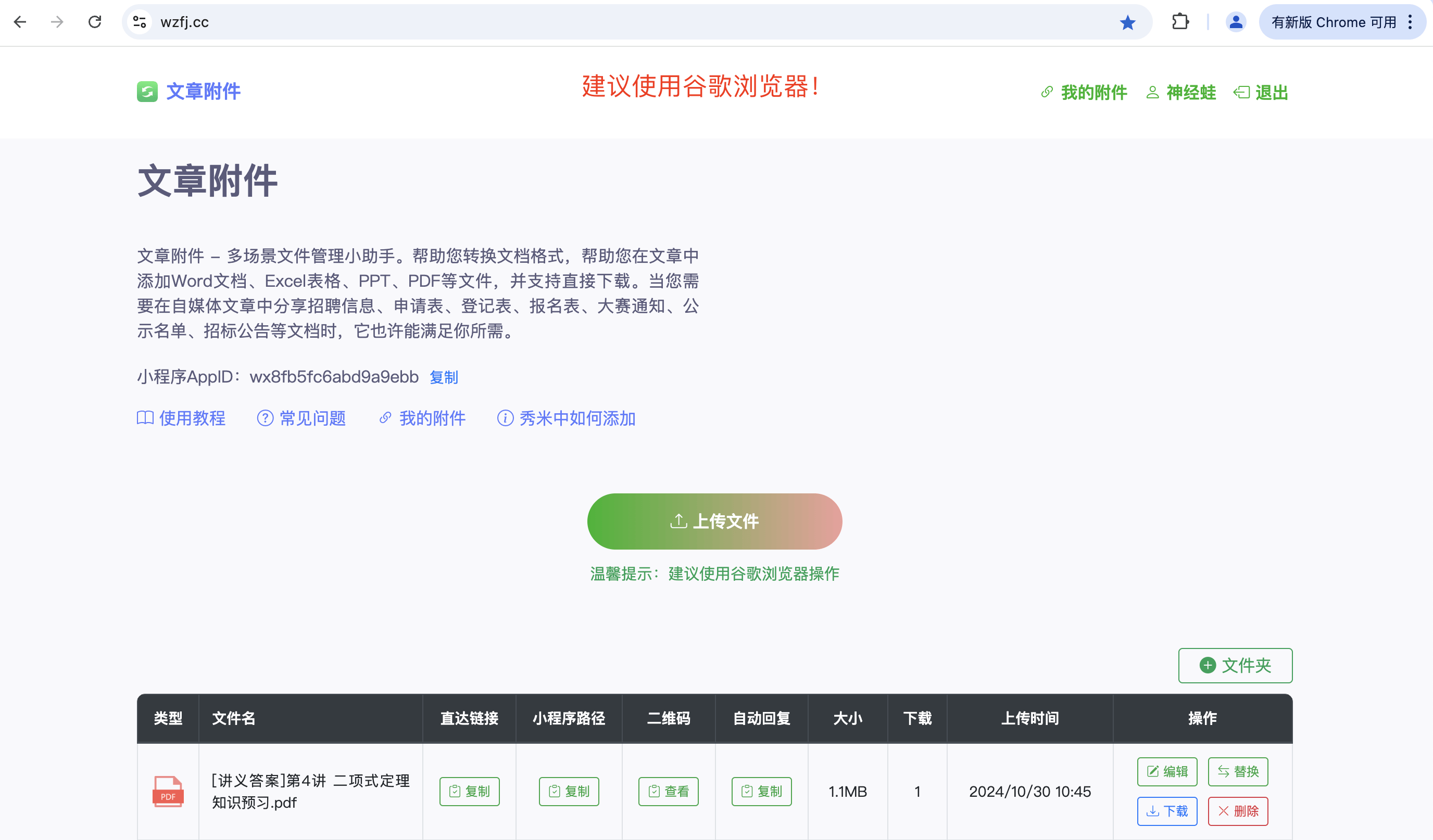Click the bookmark star icon in the address bar
This screenshot has height=840, width=1433.
point(1127,22)
